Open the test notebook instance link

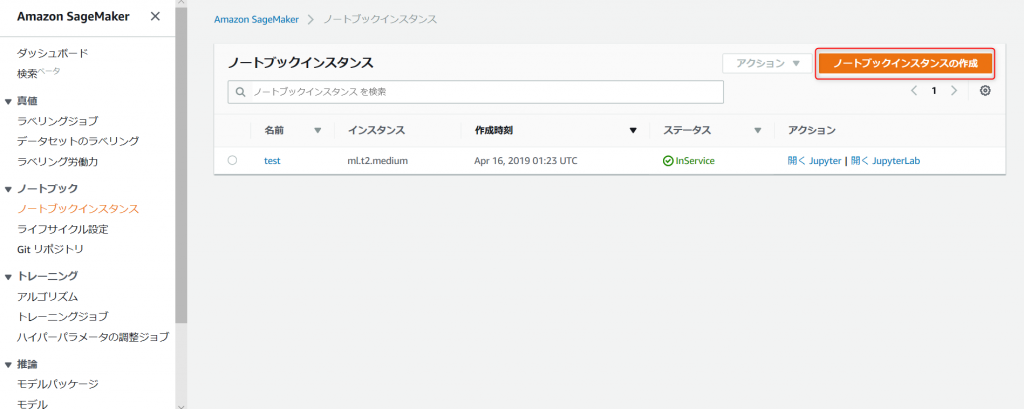coord(272,161)
